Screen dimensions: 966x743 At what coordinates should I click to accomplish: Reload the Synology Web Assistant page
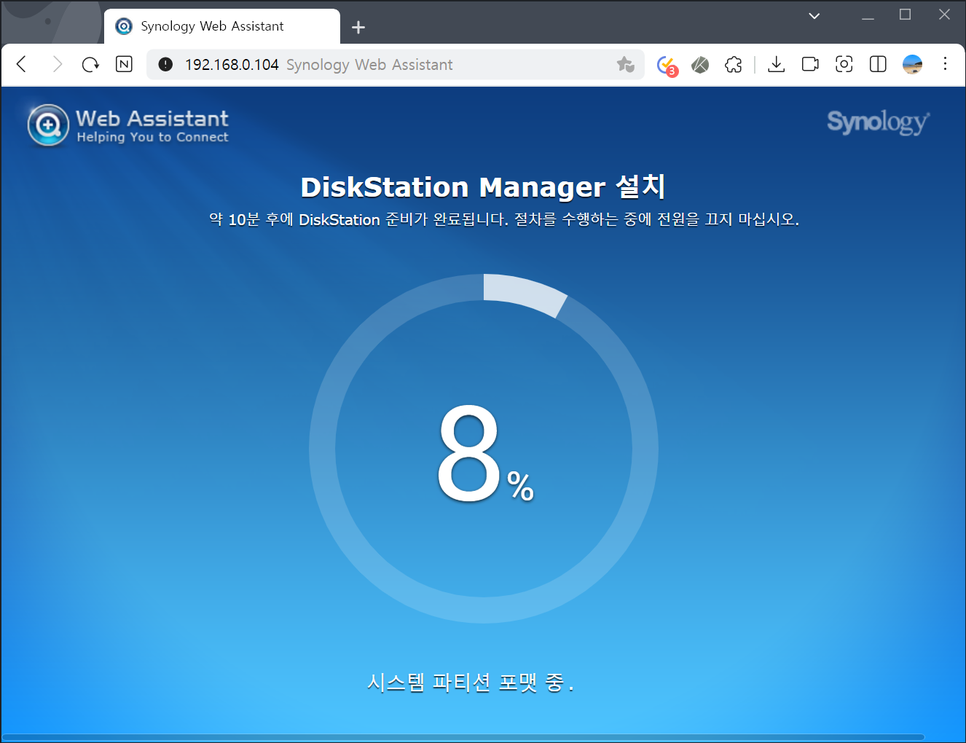[91, 64]
